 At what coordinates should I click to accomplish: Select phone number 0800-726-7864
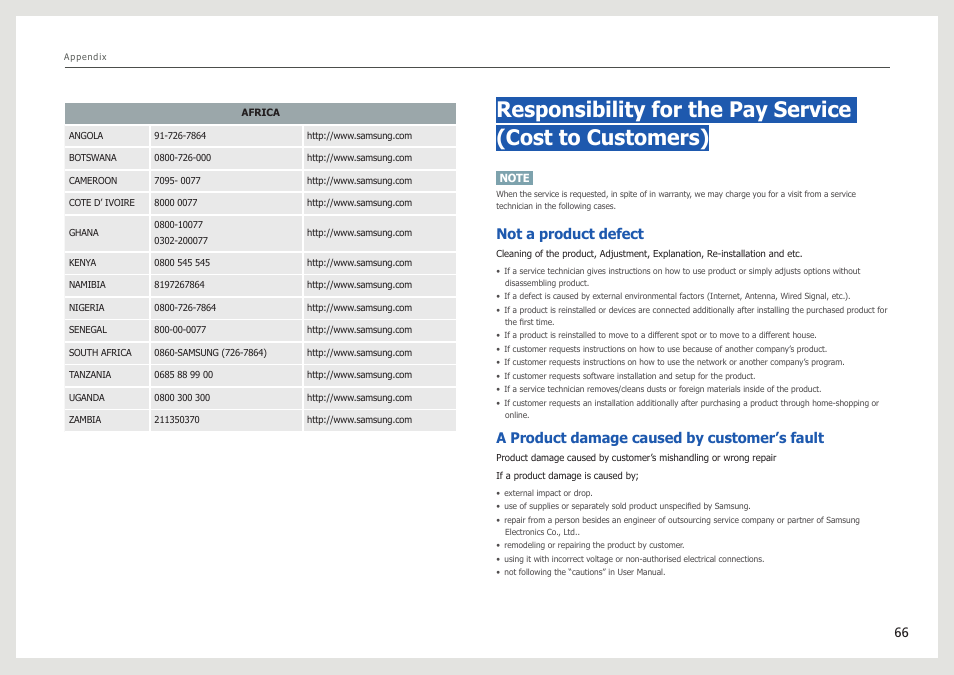185,308
